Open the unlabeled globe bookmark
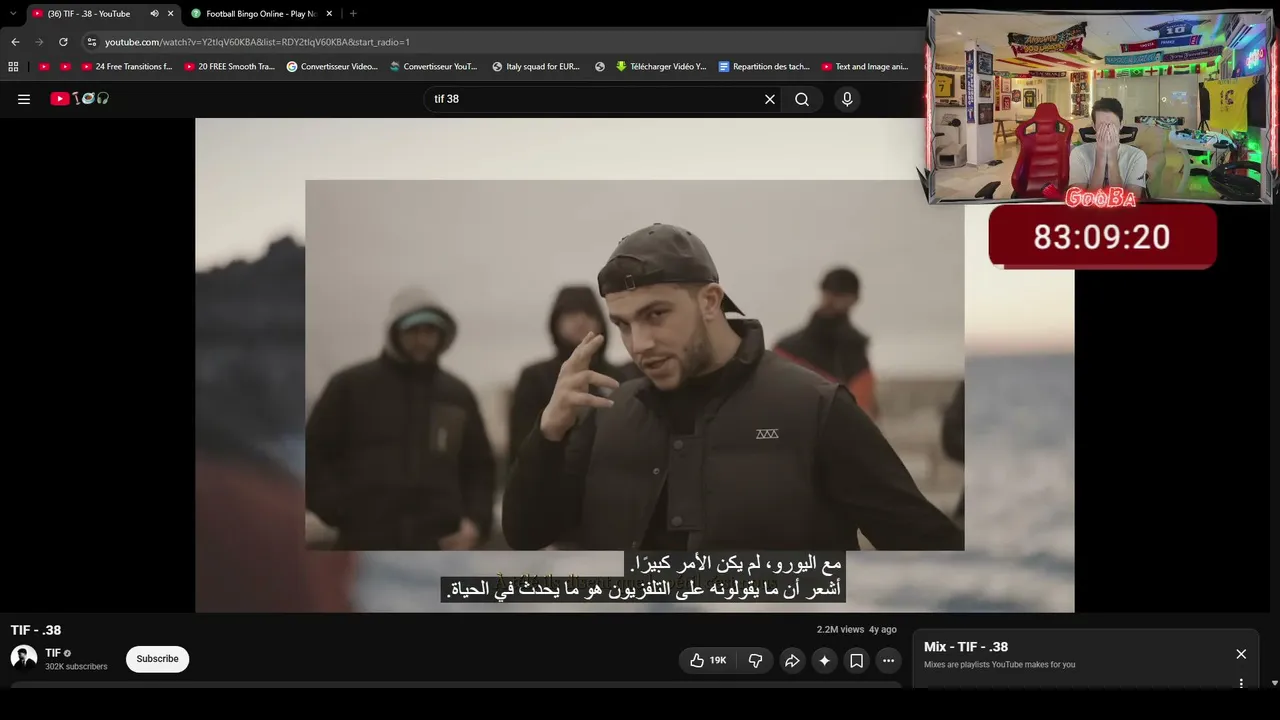1280x720 pixels. pos(600,67)
